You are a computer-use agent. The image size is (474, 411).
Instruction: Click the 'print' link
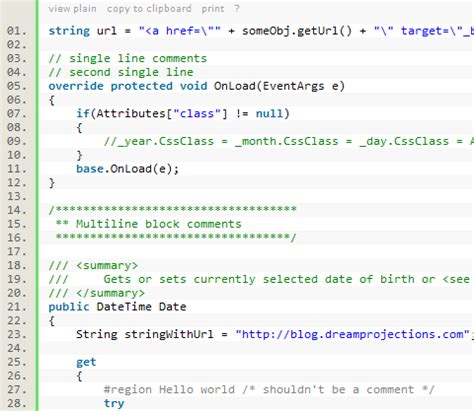tap(213, 9)
